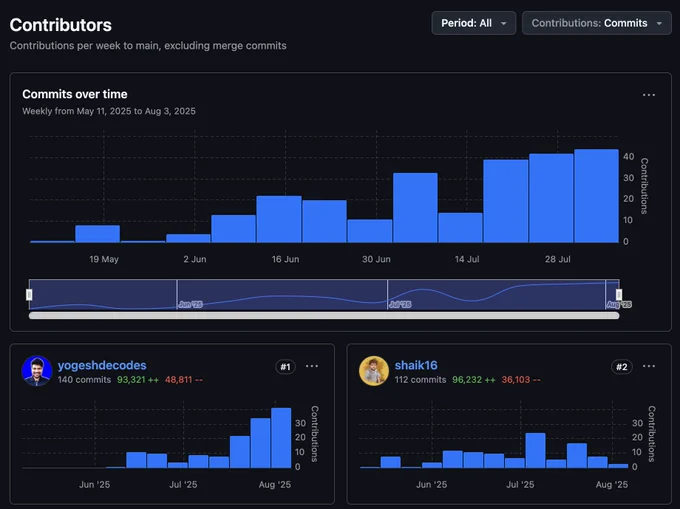This screenshot has width=680, height=509.
Task: Click the 48,811 -- deletions count
Action: click(x=184, y=380)
